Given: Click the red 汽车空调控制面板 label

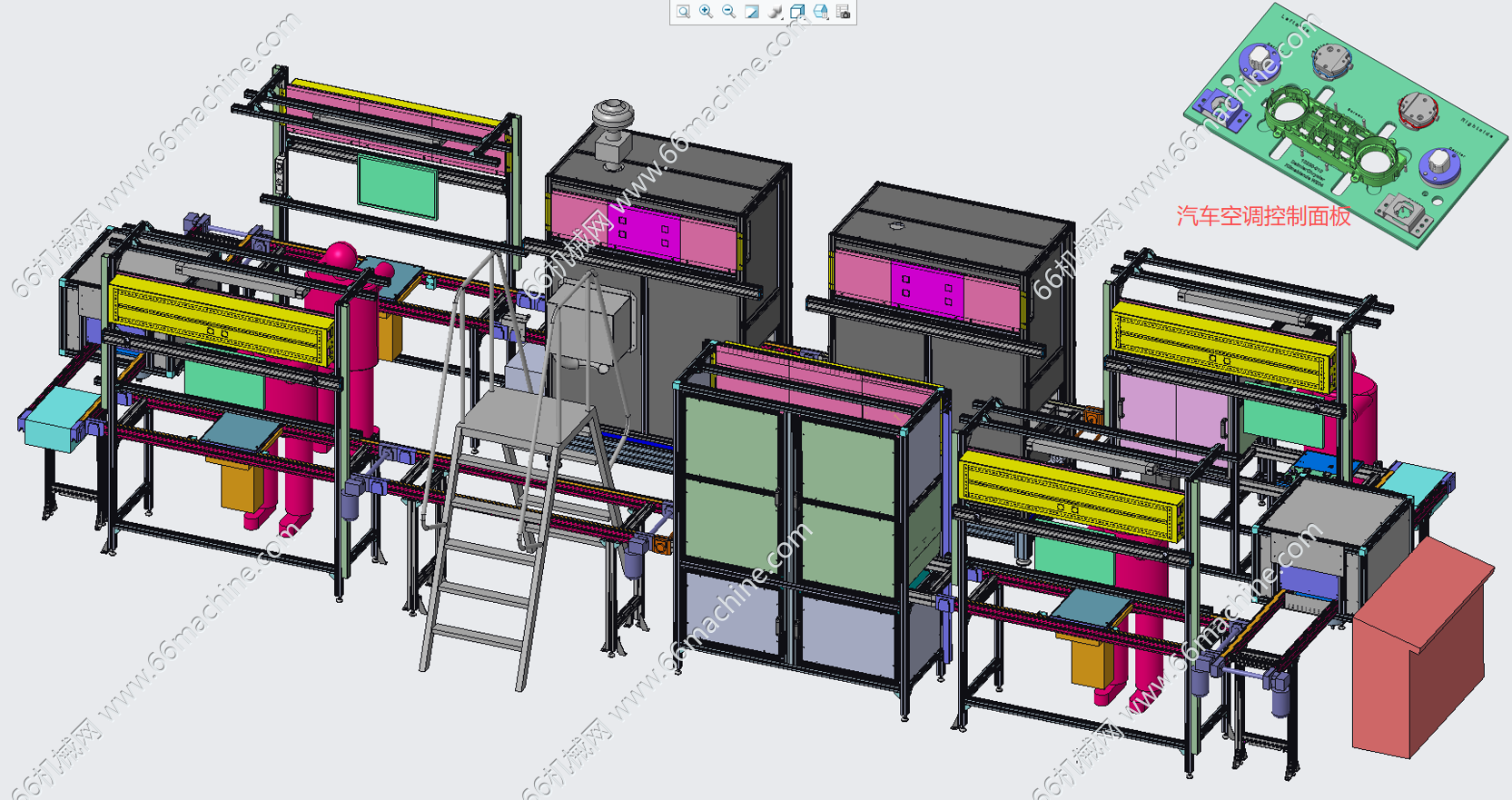Looking at the screenshot, I should click(x=1263, y=216).
